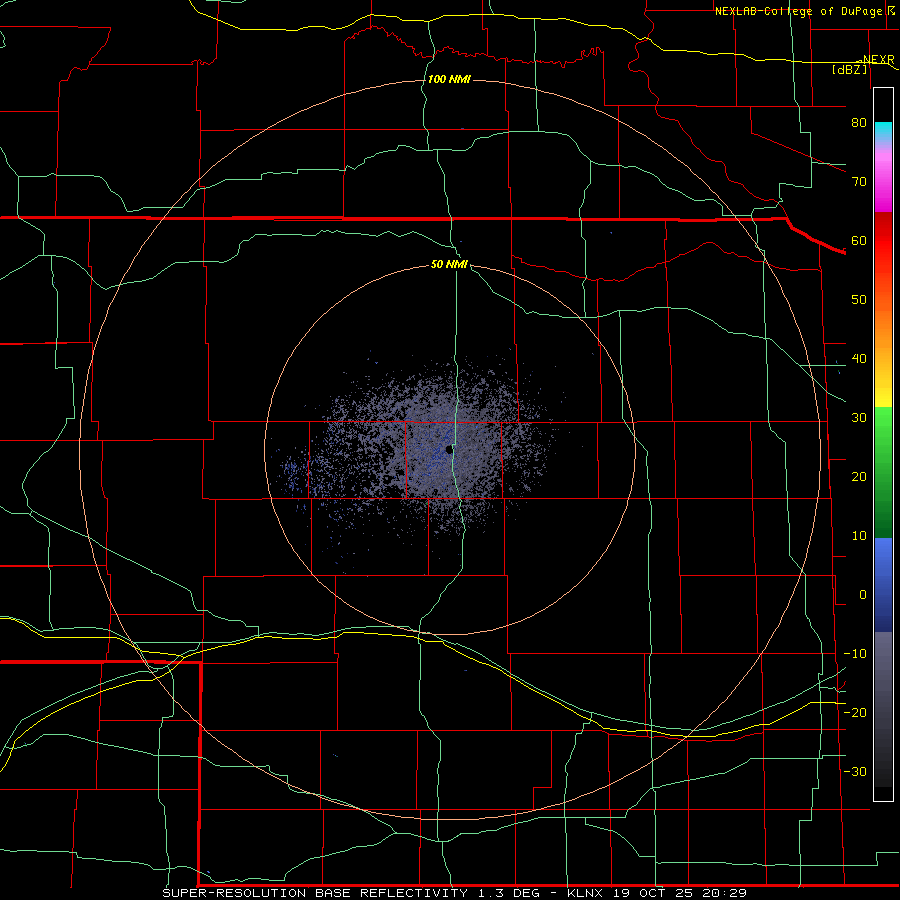
Task: Click the -20 value on the dBZ scale
Action: (x=855, y=712)
